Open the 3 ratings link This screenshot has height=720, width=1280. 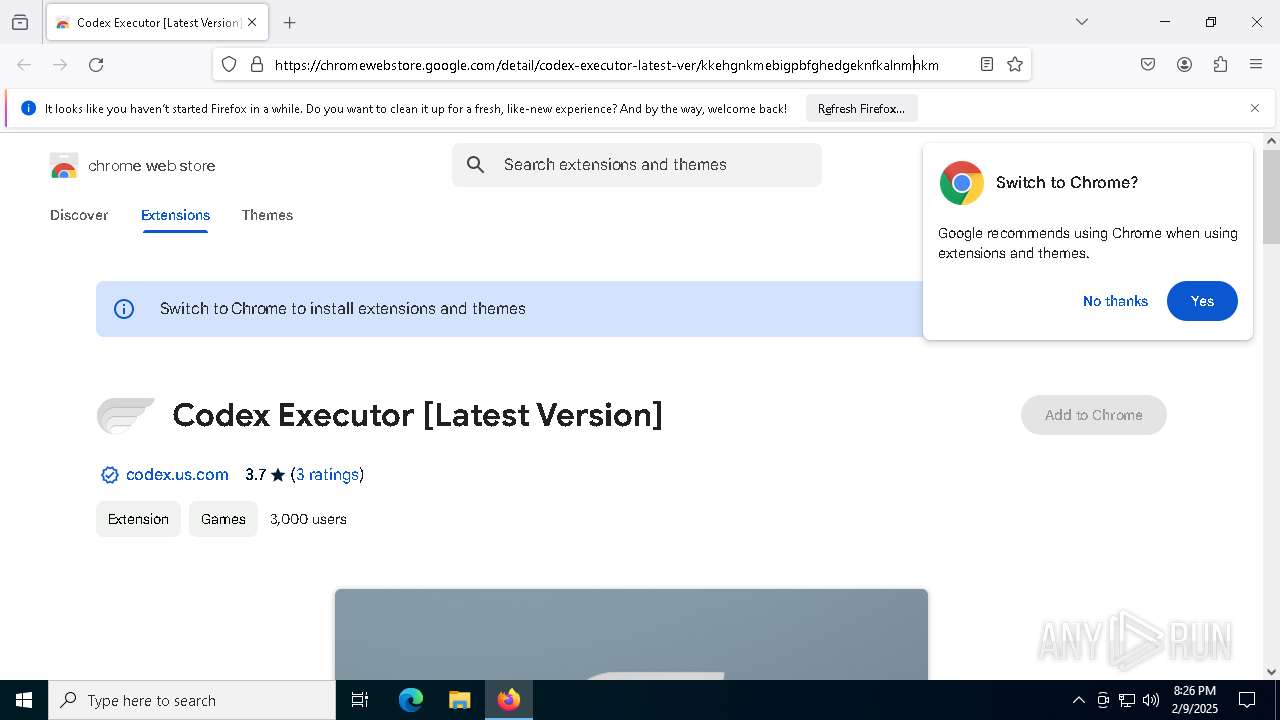pos(327,475)
